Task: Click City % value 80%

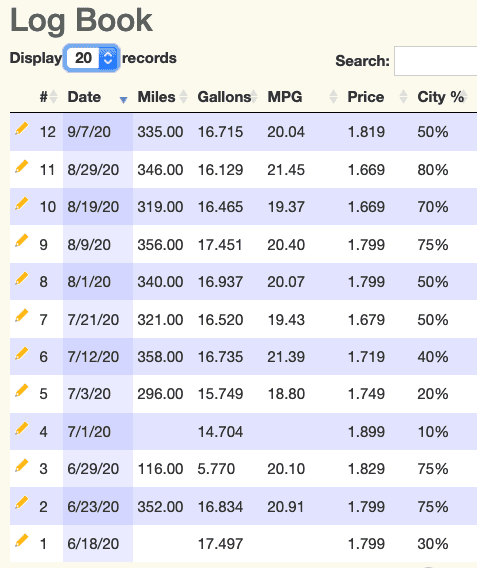Action: [433, 170]
